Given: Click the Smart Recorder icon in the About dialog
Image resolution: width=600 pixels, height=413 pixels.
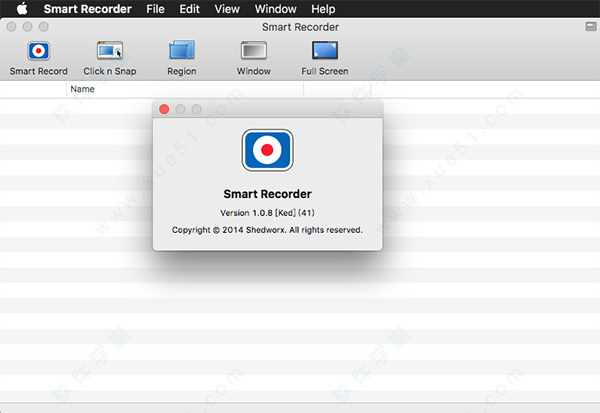Looking at the screenshot, I should tap(267, 150).
